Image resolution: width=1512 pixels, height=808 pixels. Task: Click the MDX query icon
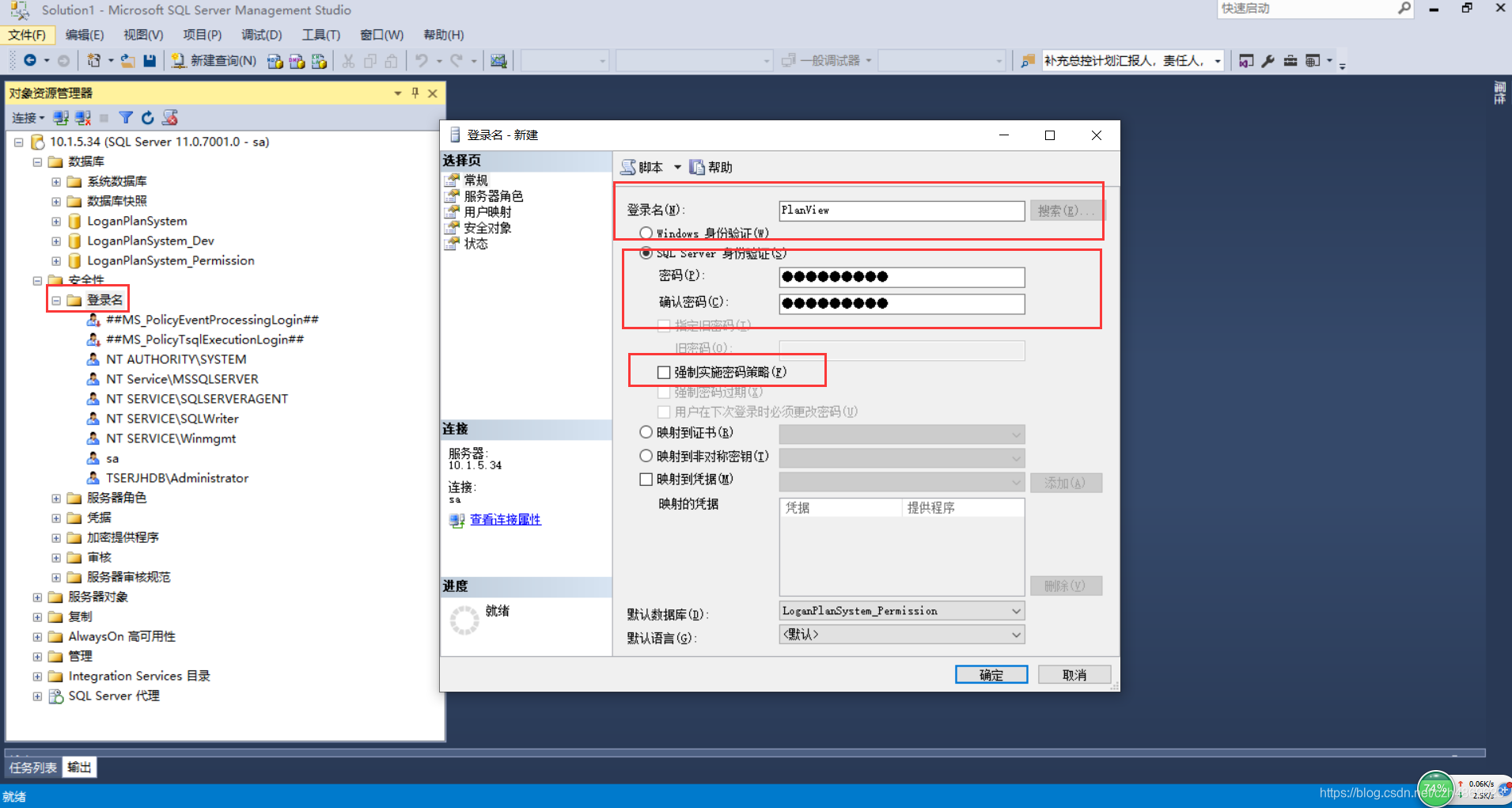coord(275,61)
